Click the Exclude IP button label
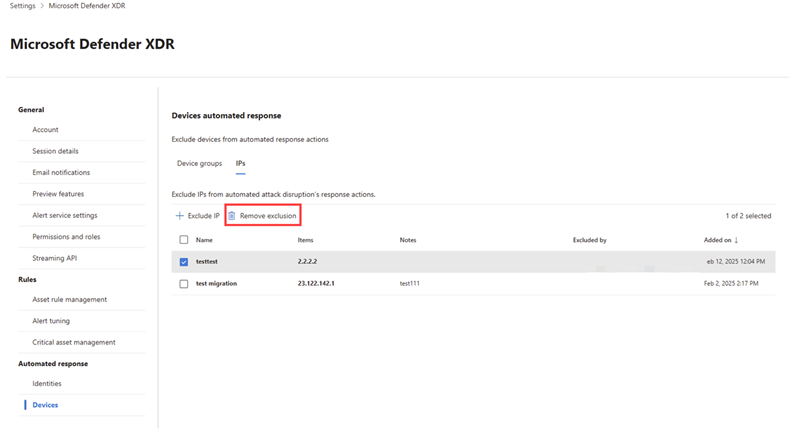This screenshot has width=800, height=439. [x=204, y=216]
